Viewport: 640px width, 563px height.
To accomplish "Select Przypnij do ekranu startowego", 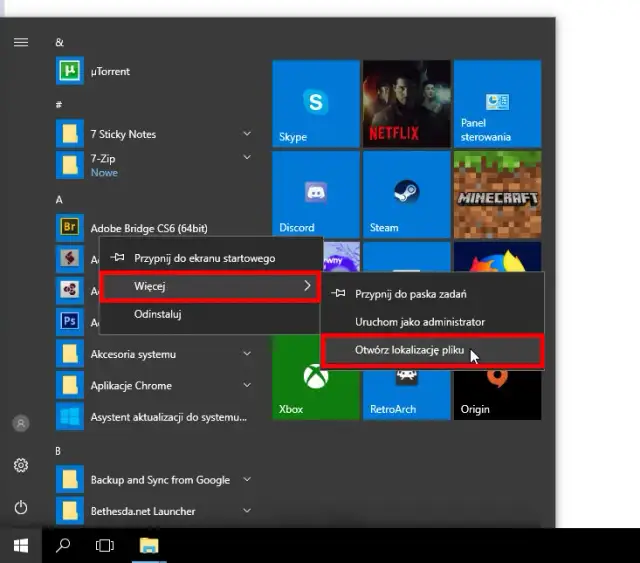I will click(x=210, y=258).
